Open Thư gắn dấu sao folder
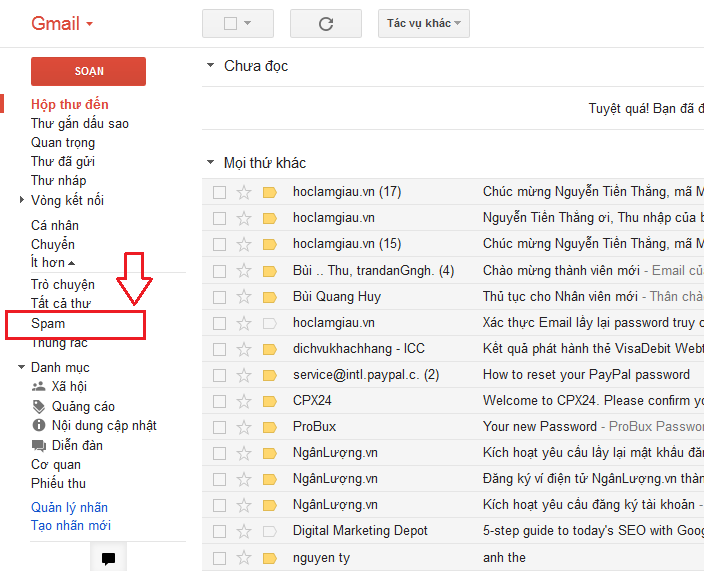The height and width of the screenshot is (571, 704). click(x=80, y=123)
